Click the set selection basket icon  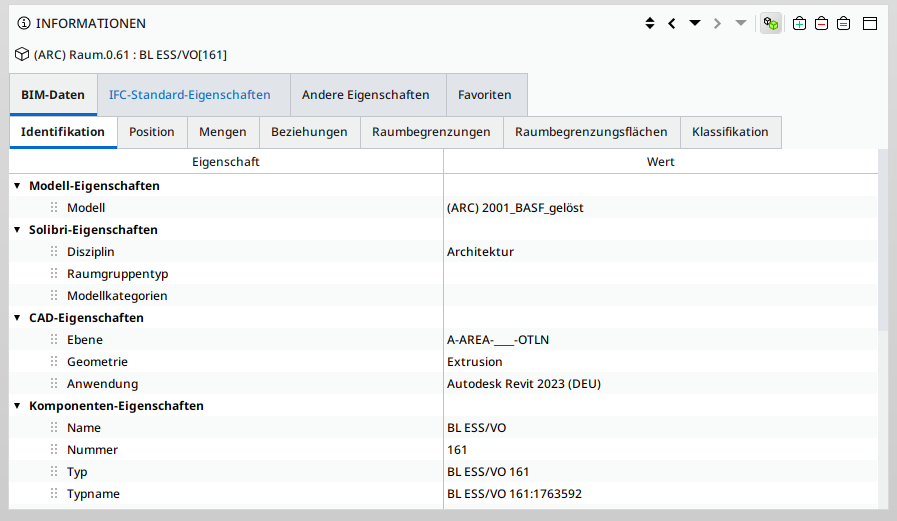[x=844, y=23]
